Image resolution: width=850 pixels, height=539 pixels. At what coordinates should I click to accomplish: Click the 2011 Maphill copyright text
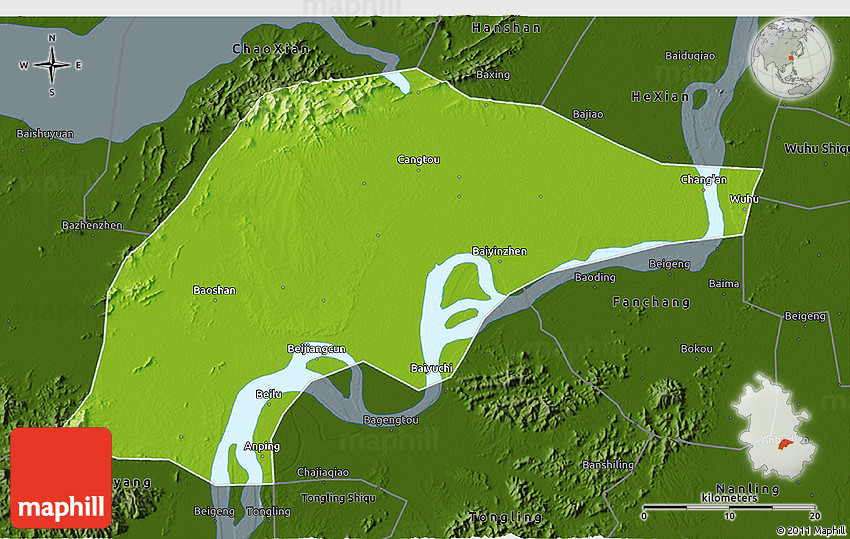811,531
